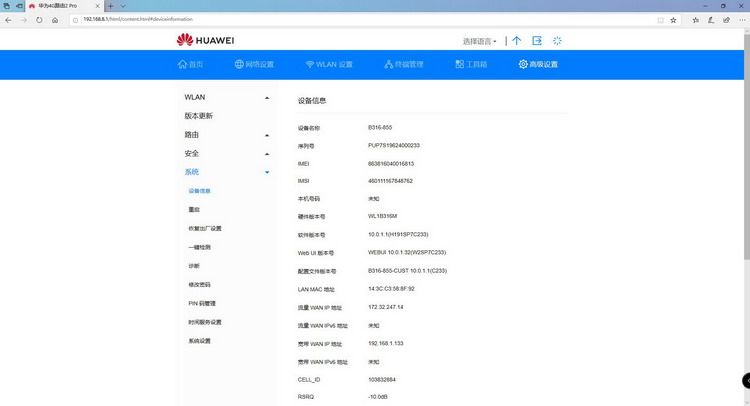Image resolution: width=750 pixels, height=406 pixels.
Task: Click the page vertical scrollbar
Action: pyautogui.click(x=747, y=147)
